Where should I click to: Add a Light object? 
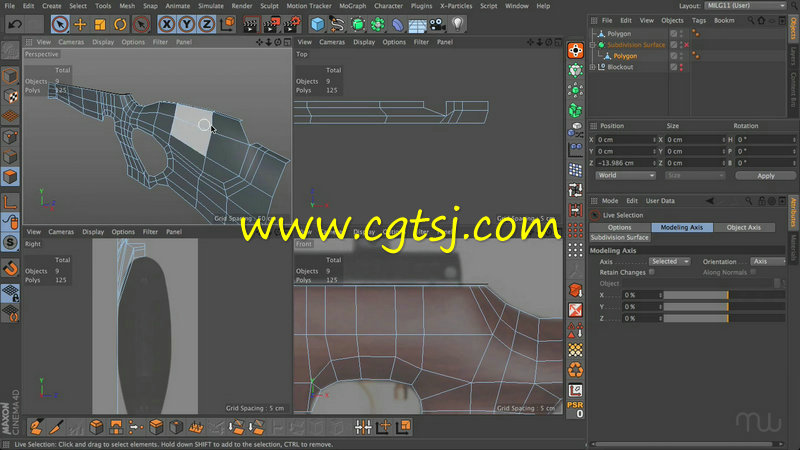pyautogui.click(x=458, y=24)
